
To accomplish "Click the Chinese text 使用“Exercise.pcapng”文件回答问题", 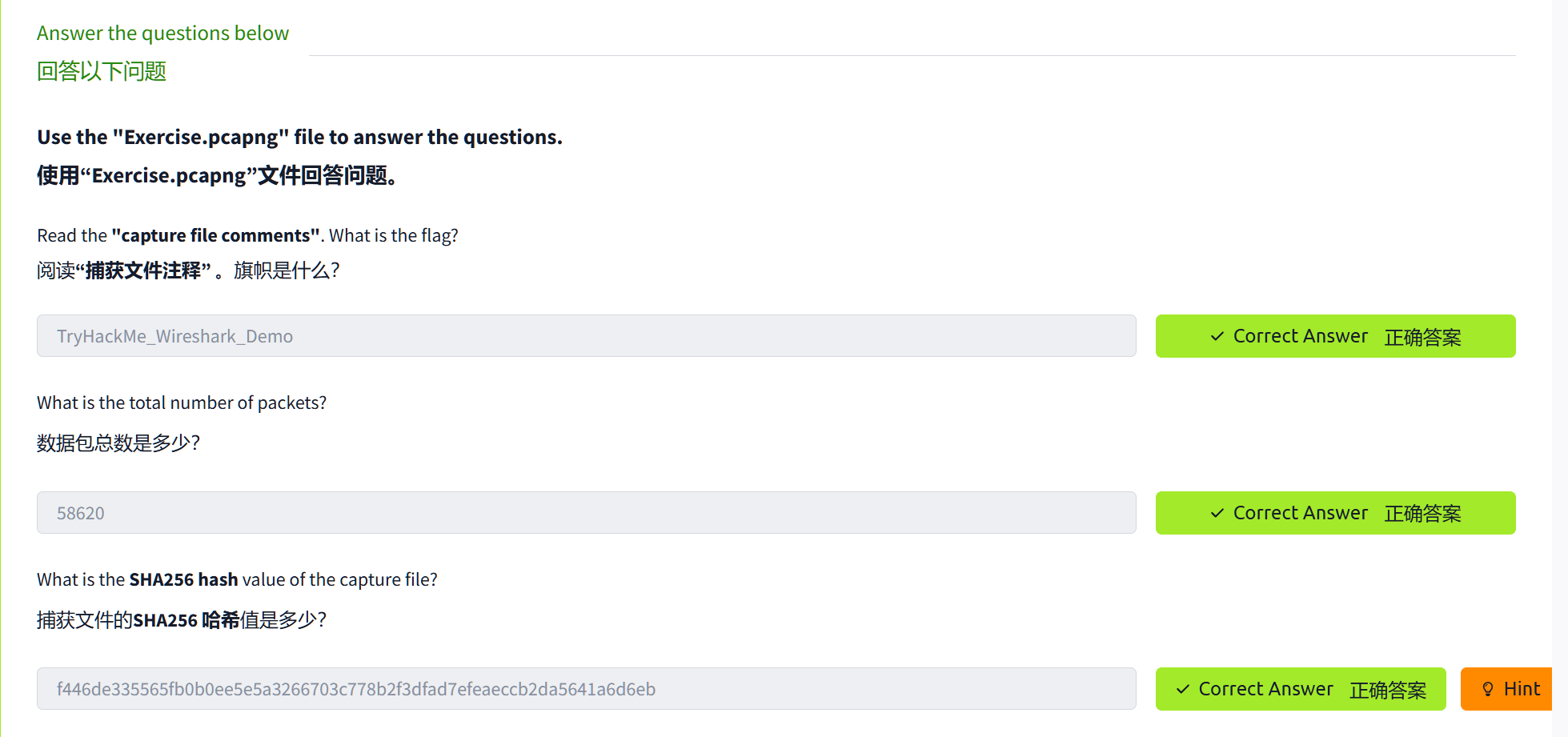I will [216, 176].
